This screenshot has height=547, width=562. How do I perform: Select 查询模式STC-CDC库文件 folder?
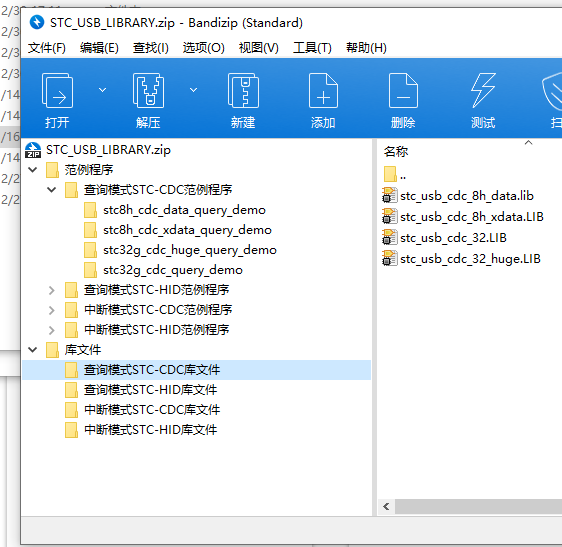pyautogui.click(x=152, y=370)
